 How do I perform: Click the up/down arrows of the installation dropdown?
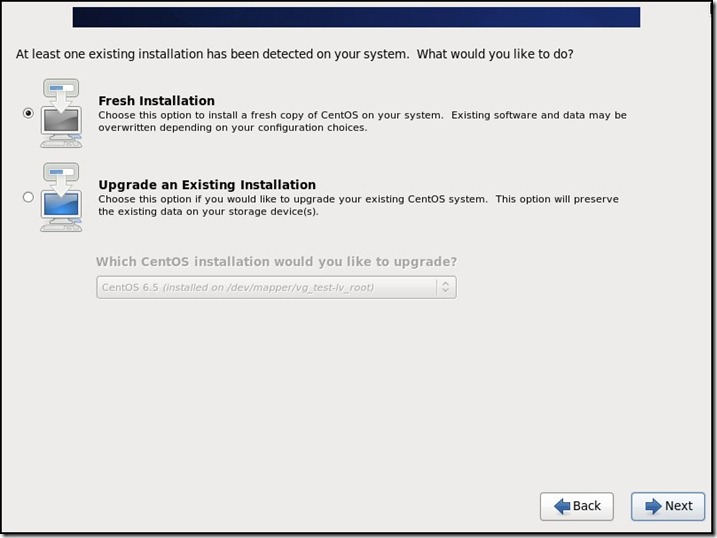point(446,288)
